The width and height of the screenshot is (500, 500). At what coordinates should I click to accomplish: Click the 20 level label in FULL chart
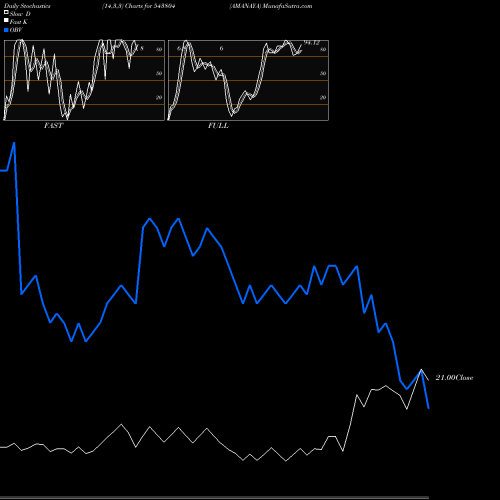coord(323,97)
